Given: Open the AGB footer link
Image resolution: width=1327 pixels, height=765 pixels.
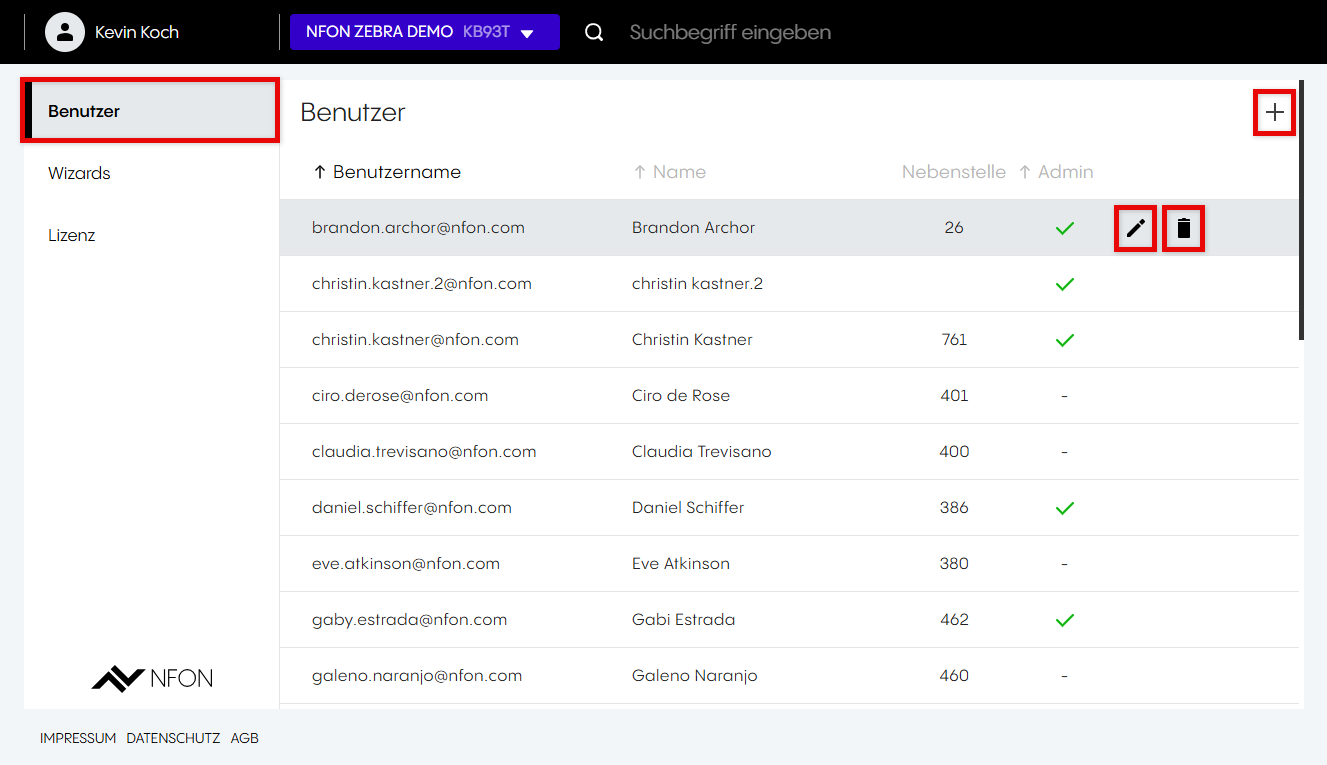Looking at the screenshot, I should (x=244, y=738).
